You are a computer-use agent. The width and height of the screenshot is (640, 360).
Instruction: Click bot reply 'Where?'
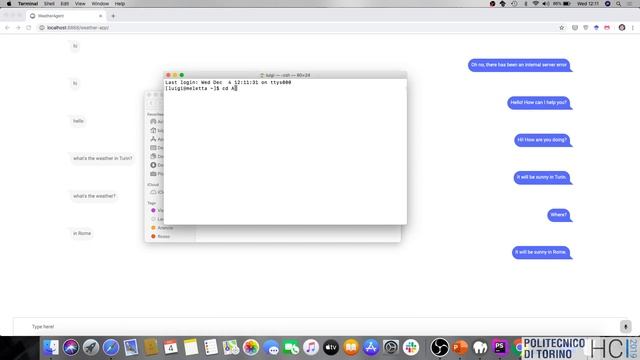[x=559, y=215]
